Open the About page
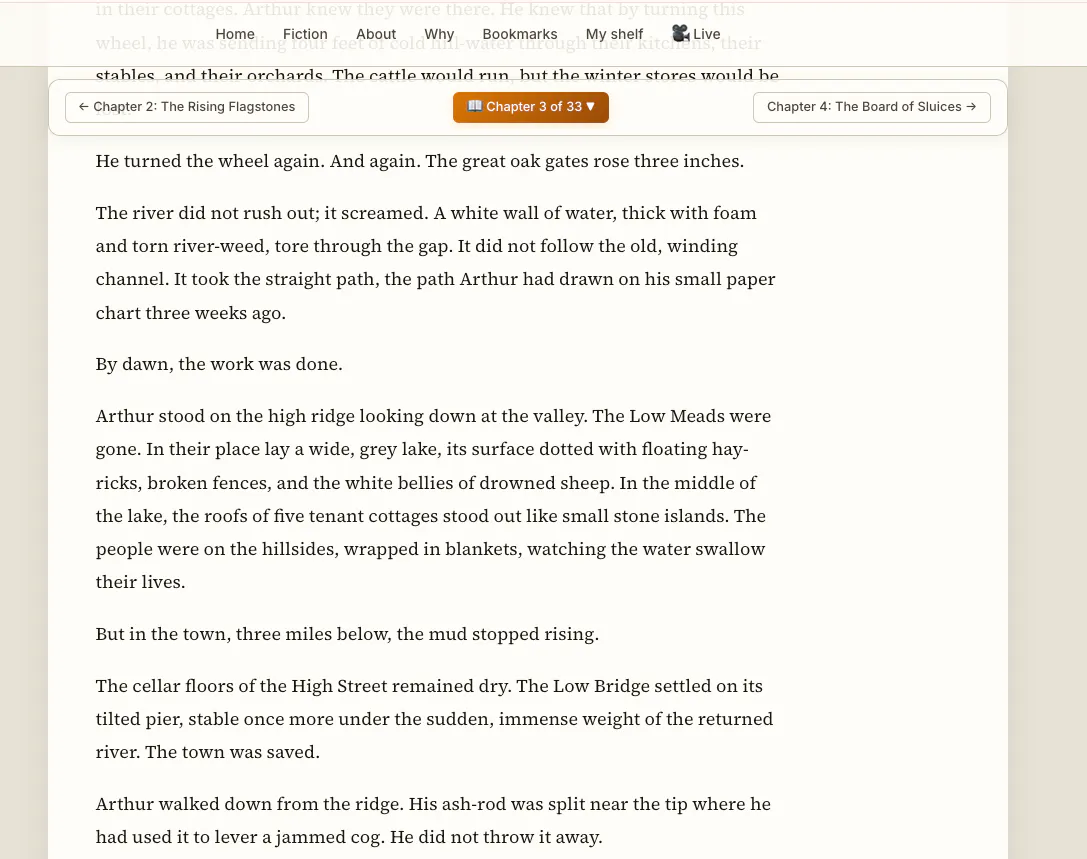Viewport: 1087px width, 859px height. click(x=376, y=34)
